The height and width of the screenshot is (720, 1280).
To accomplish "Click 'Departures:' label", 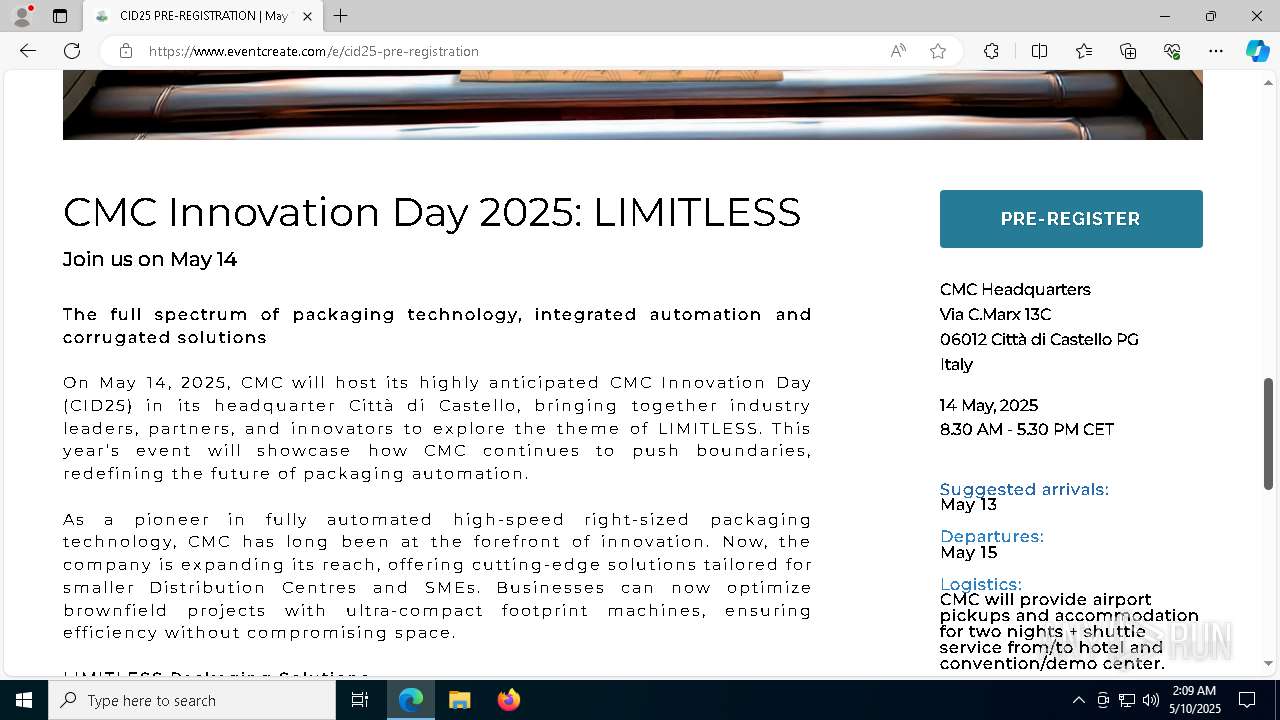I will [992, 536].
